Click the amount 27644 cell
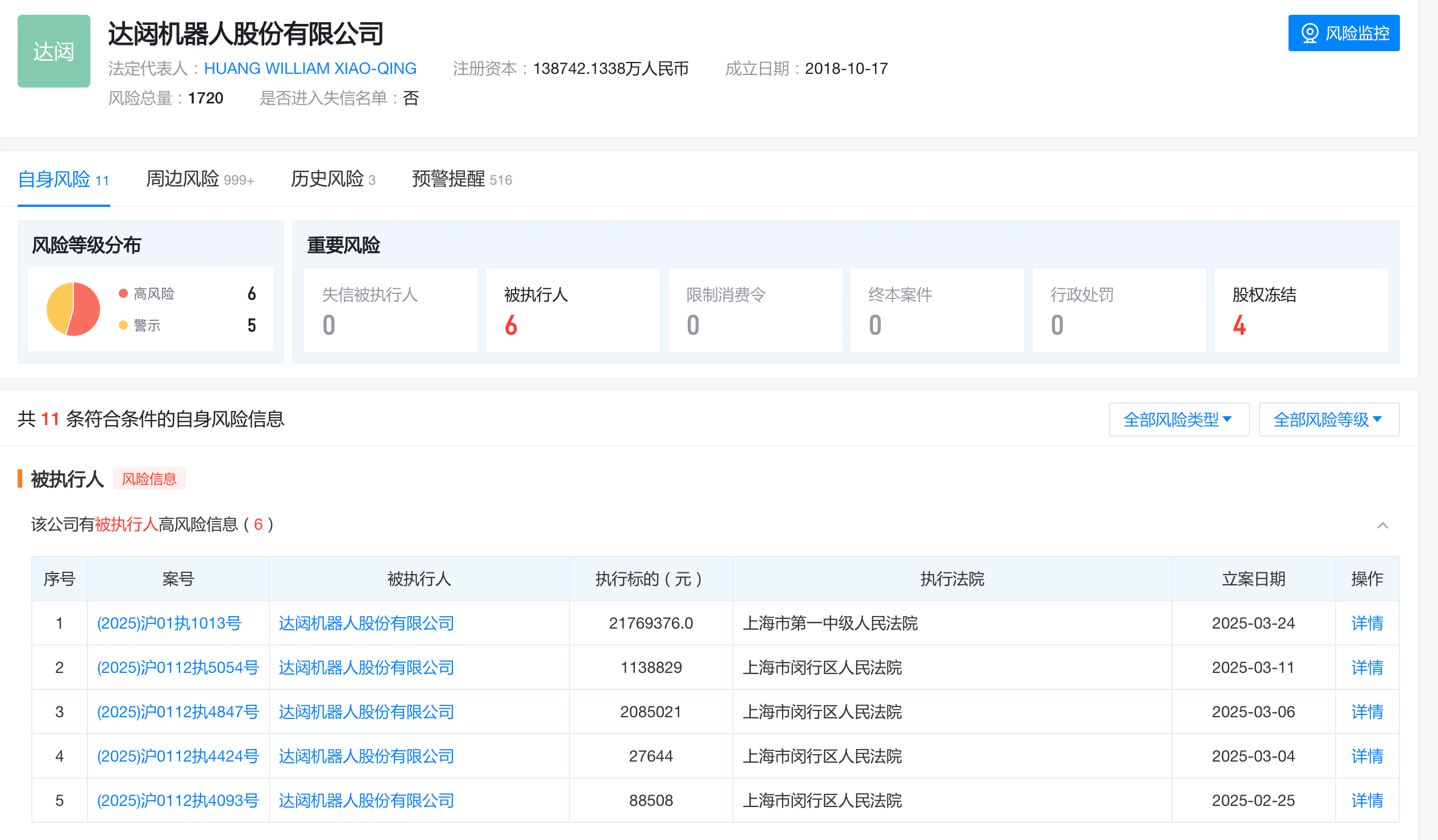Image resolution: width=1438 pixels, height=840 pixels. [x=651, y=756]
